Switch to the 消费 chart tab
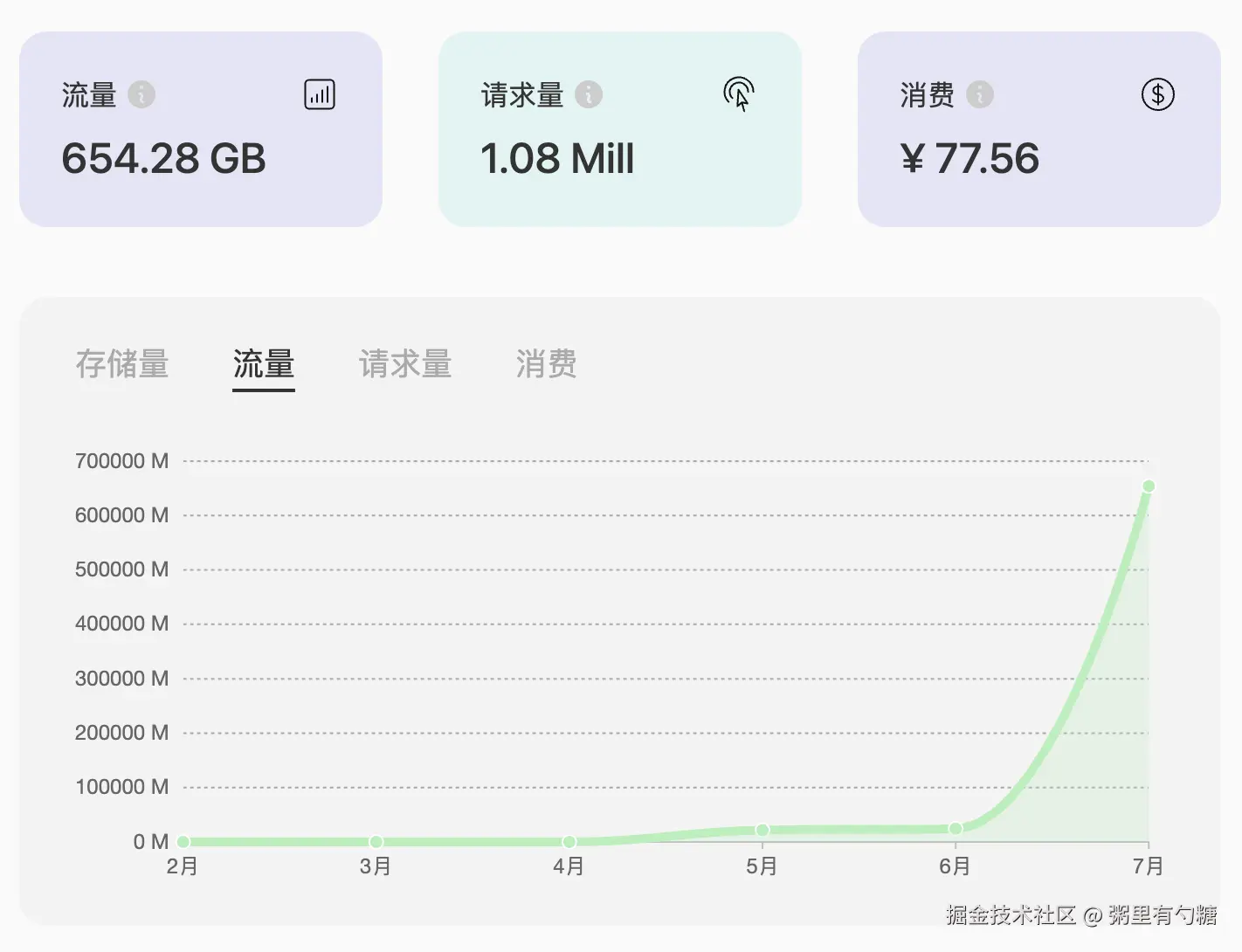The width and height of the screenshot is (1242, 952). coord(547,364)
